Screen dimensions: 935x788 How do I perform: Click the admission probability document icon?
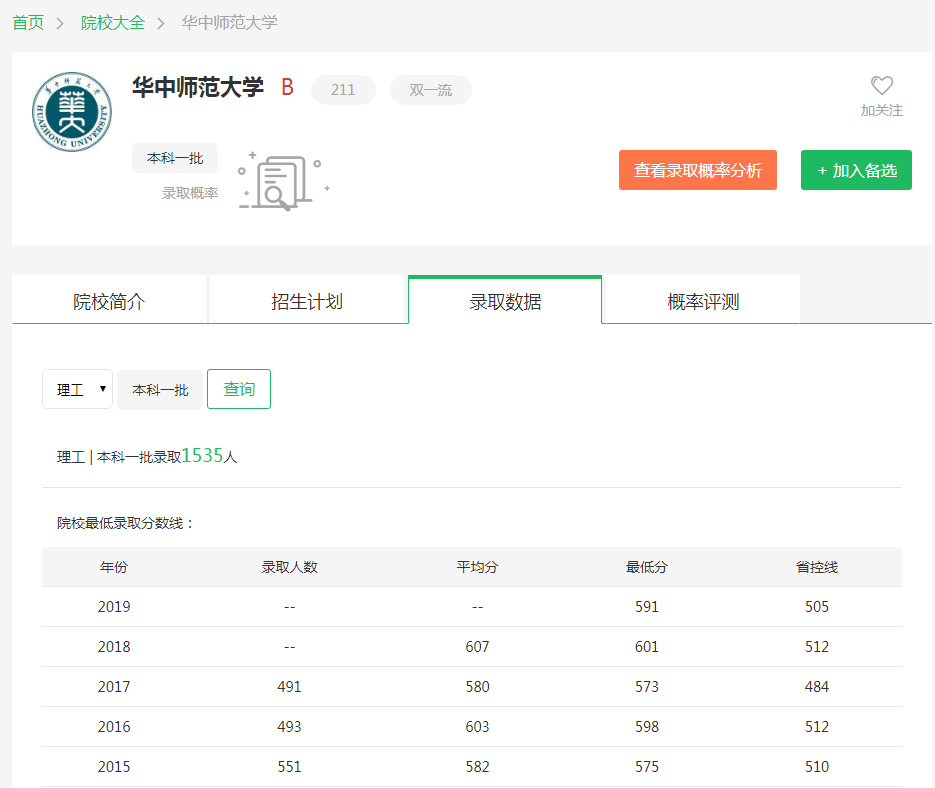pyautogui.click(x=283, y=181)
